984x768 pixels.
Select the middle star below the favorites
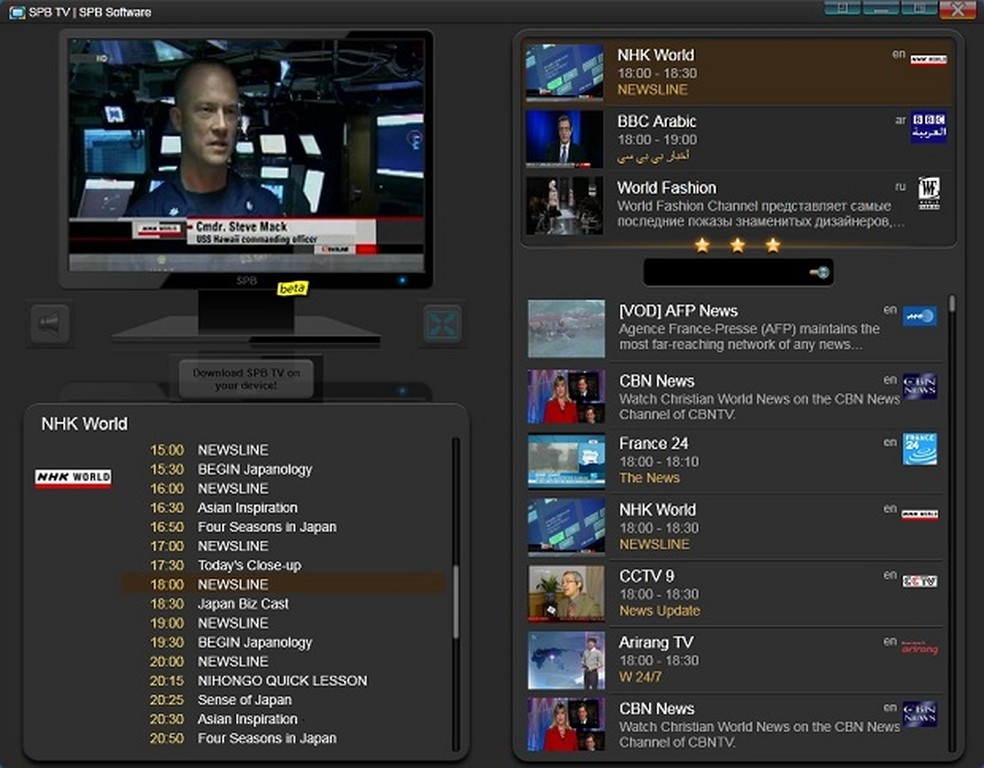737,245
